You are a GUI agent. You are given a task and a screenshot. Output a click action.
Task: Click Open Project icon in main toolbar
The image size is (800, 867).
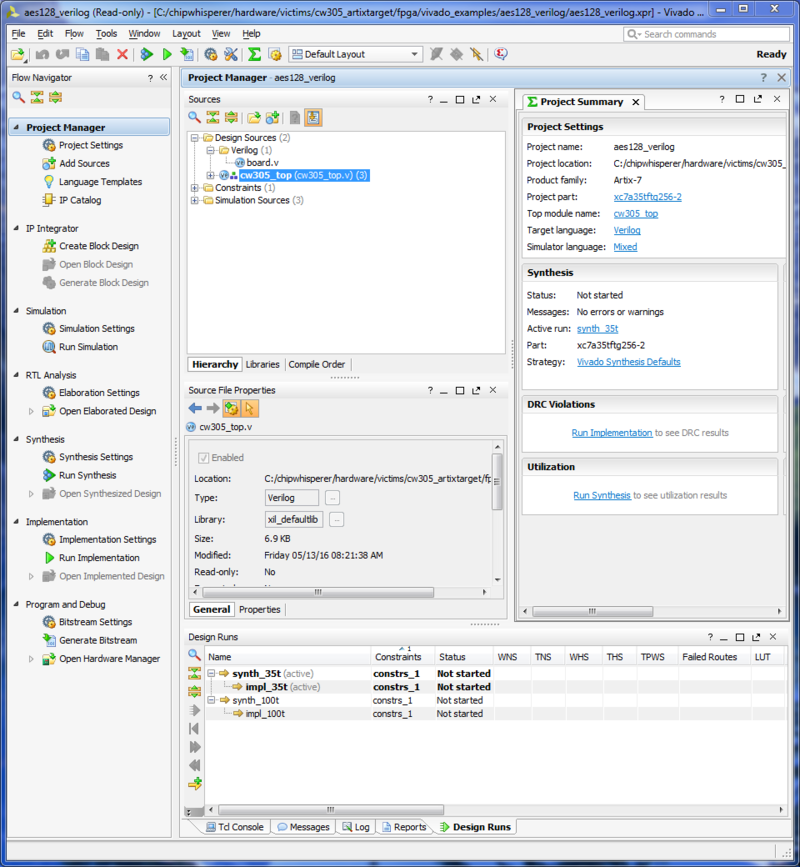point(18,54)
